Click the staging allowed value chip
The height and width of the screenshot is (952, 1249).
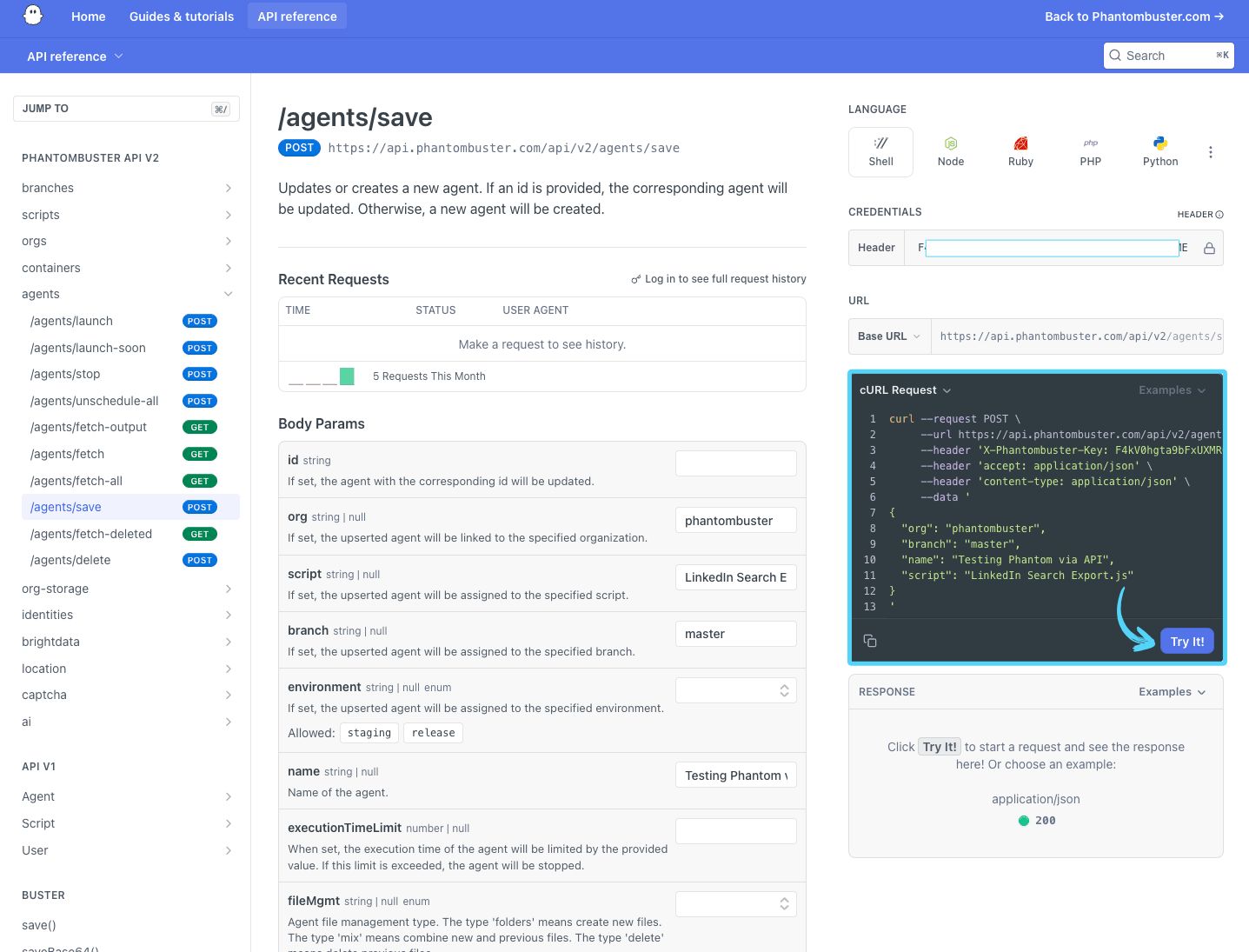[369, 733]
